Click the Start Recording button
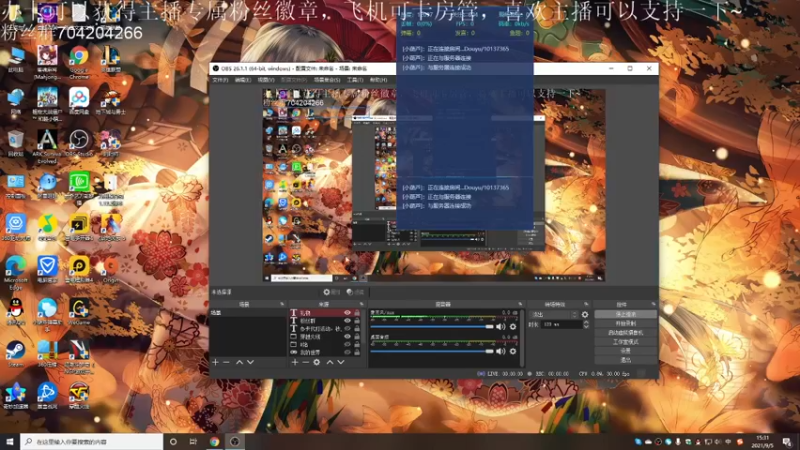The width and height of the screenshot is (800, 450). pos(626,323)
